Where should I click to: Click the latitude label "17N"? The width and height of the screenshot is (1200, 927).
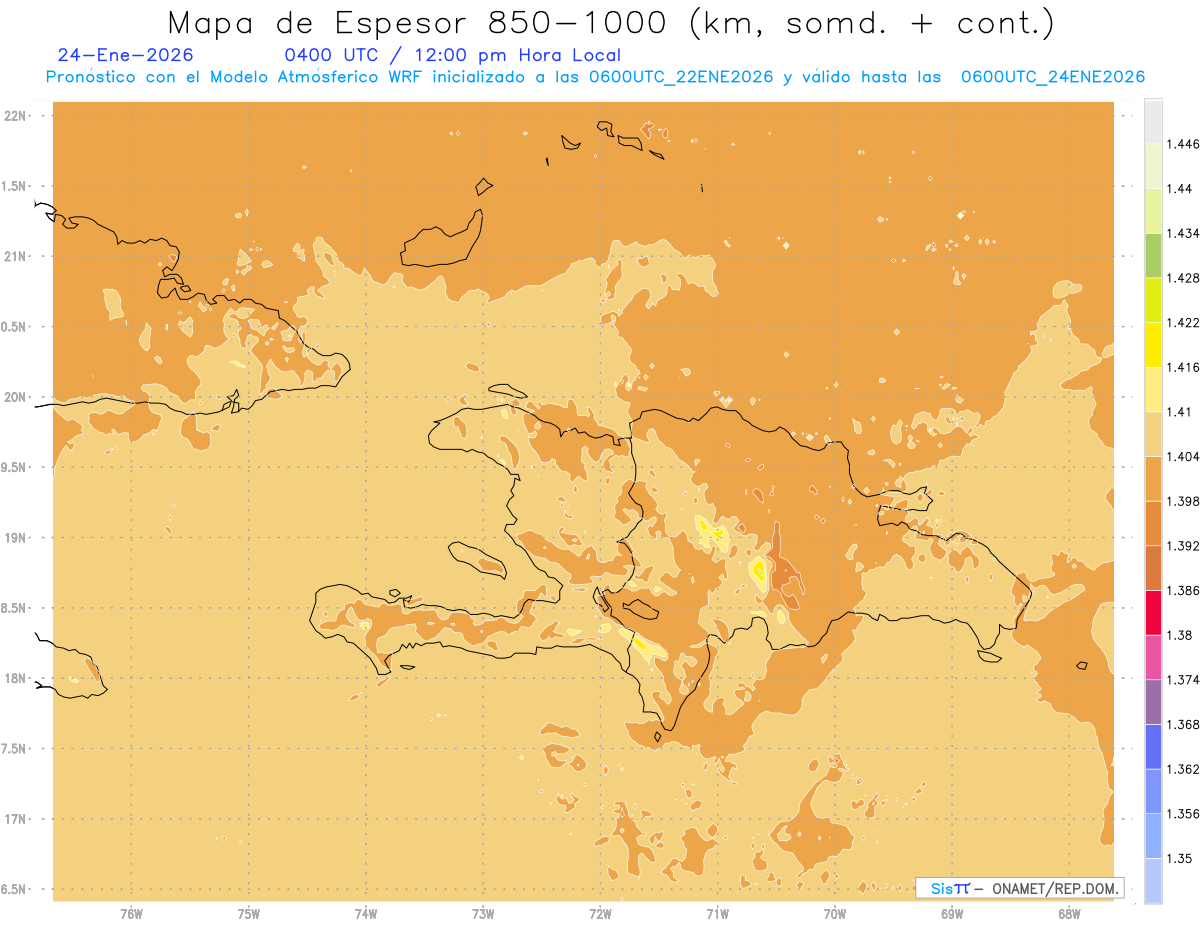click(15, 819)
